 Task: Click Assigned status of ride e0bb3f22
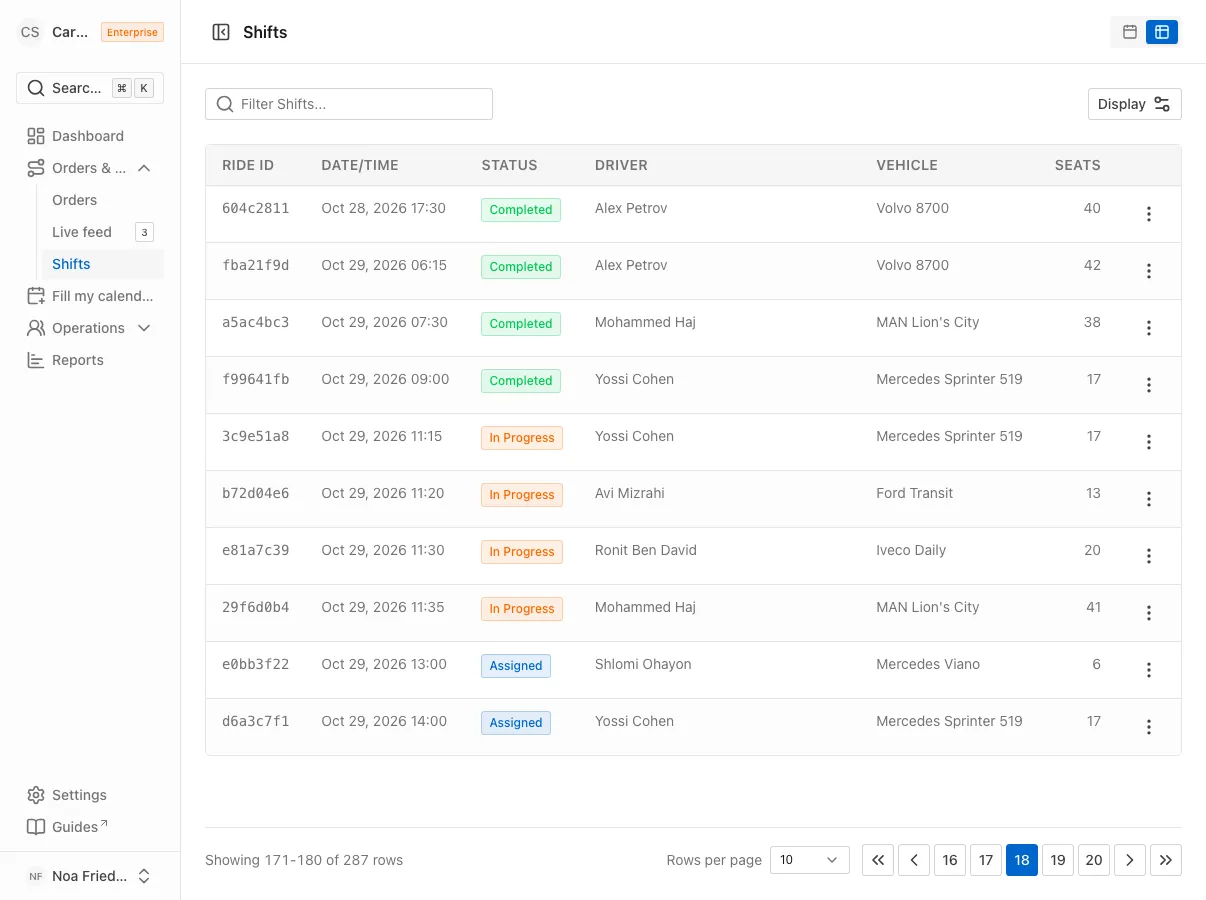coord(516,666)
